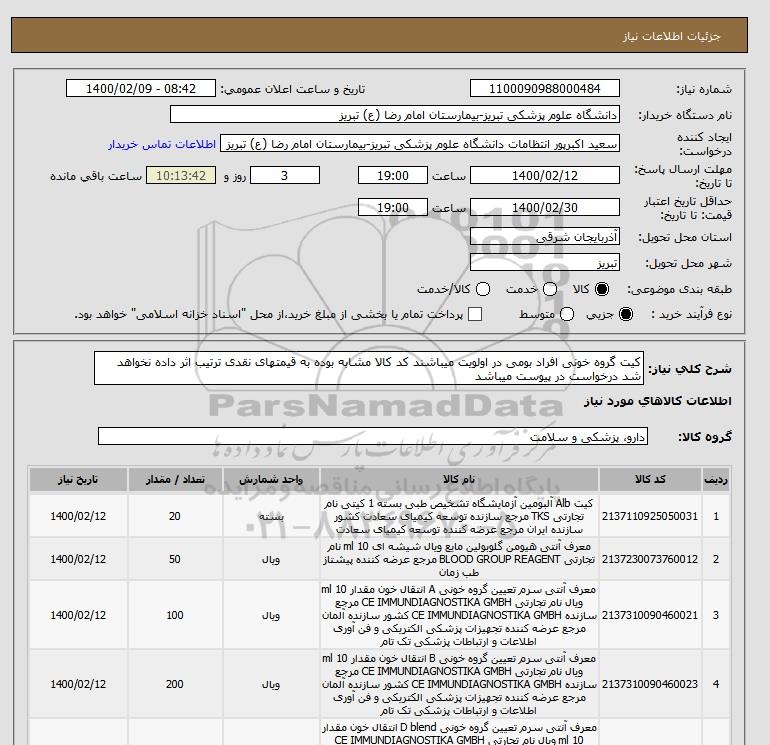Click the quantity 20 cell
770x745 pixels.
[x=175, y=516]
